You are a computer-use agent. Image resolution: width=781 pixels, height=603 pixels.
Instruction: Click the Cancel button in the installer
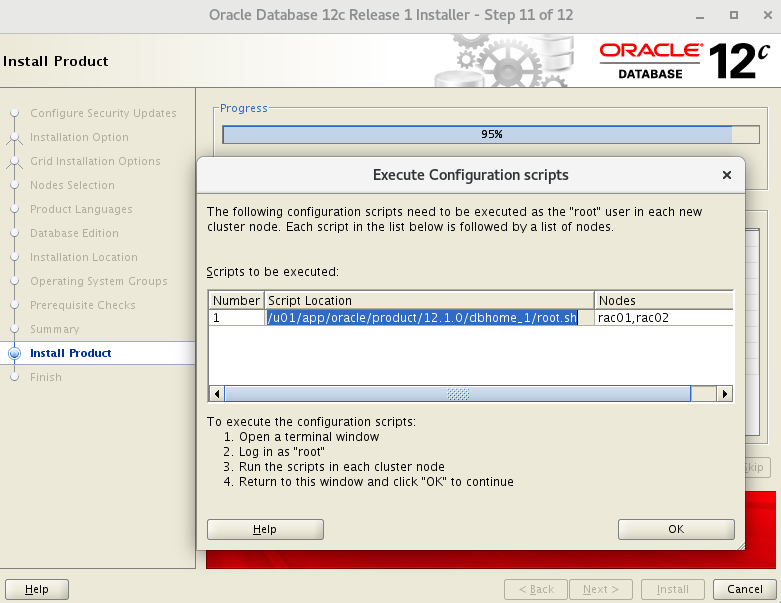click(x=745, y=589)
